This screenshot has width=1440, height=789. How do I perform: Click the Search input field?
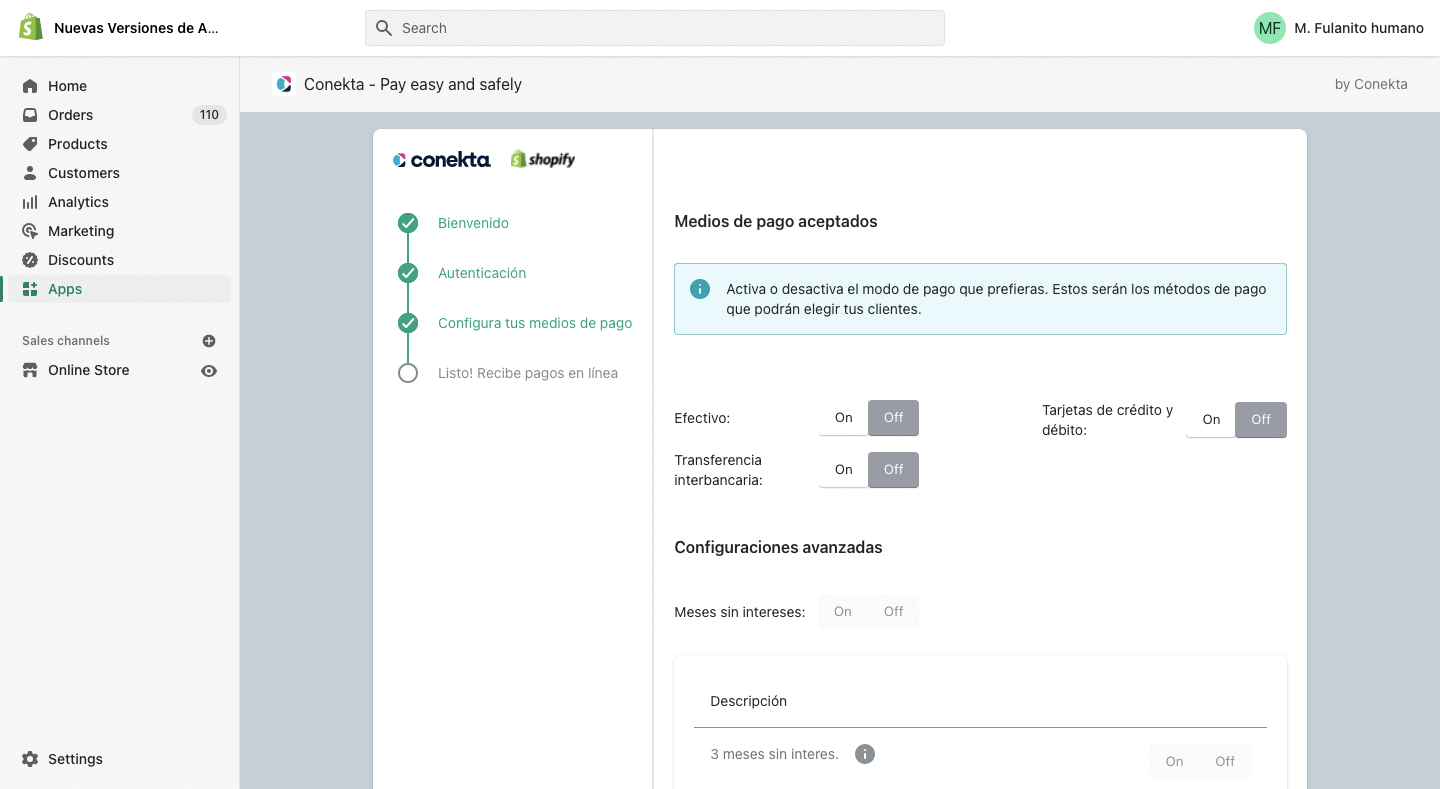click(655, 28)
